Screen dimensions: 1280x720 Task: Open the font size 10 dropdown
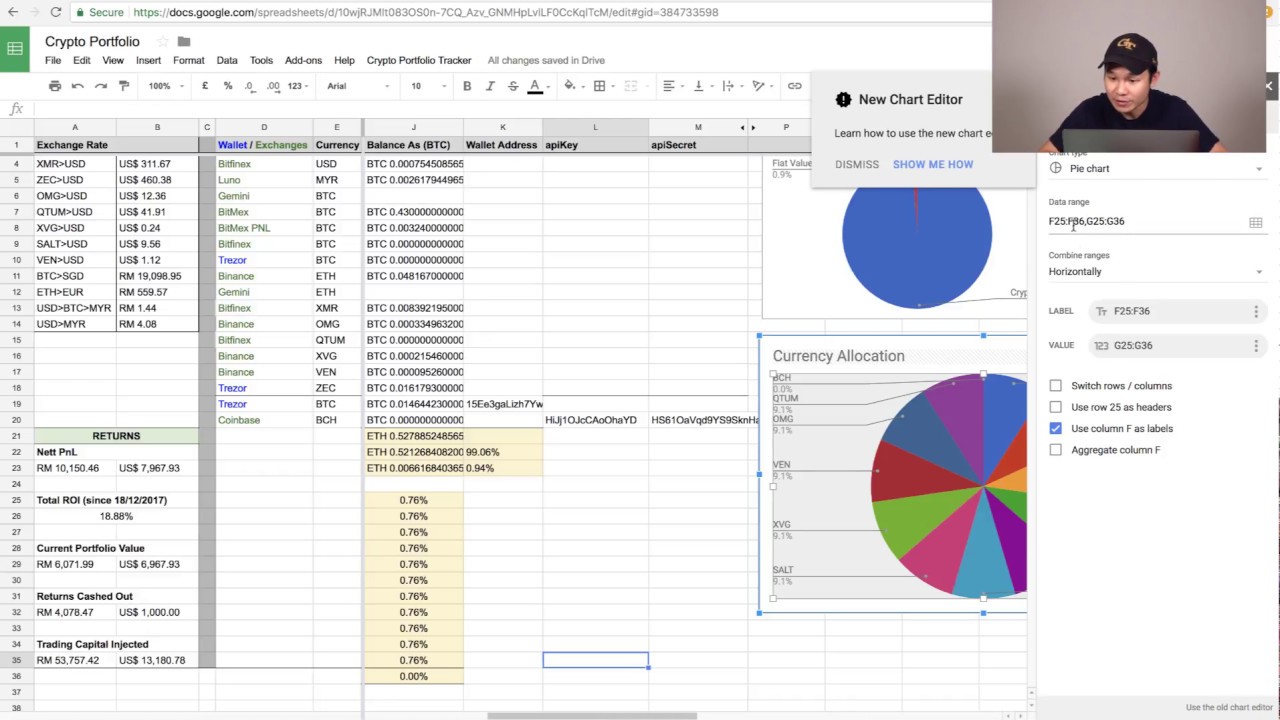point(428,86)
